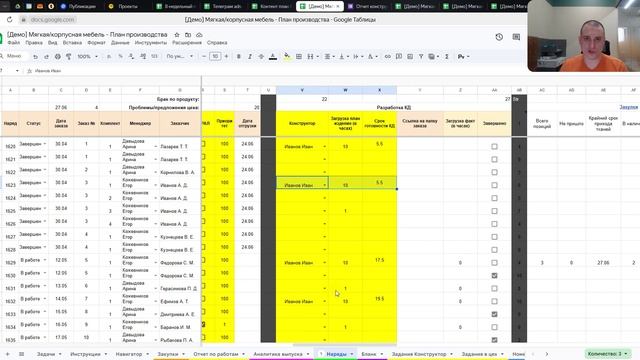
Task: Open the Данные menu
Action: [120, 43]
